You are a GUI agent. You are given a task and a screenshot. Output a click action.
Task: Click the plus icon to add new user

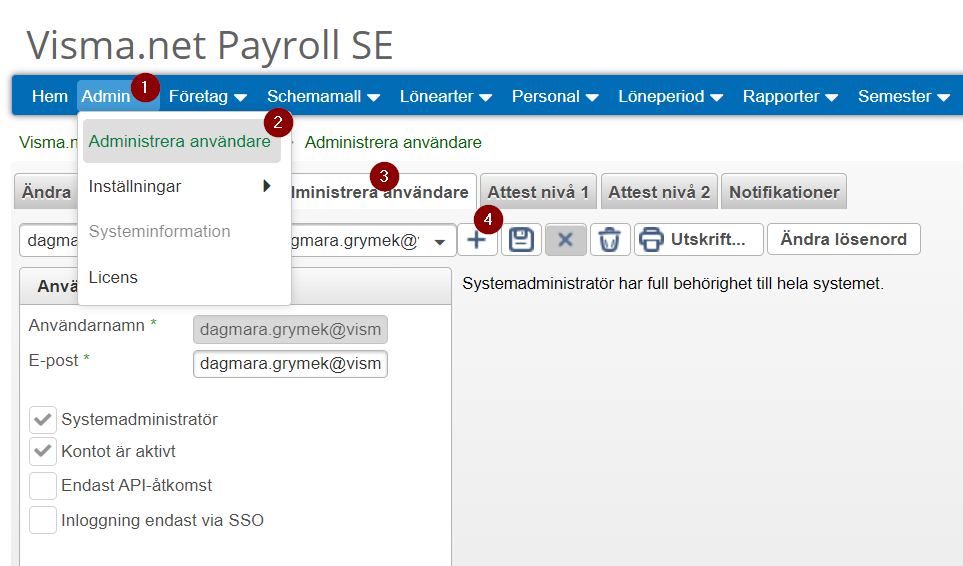[477, 239]
